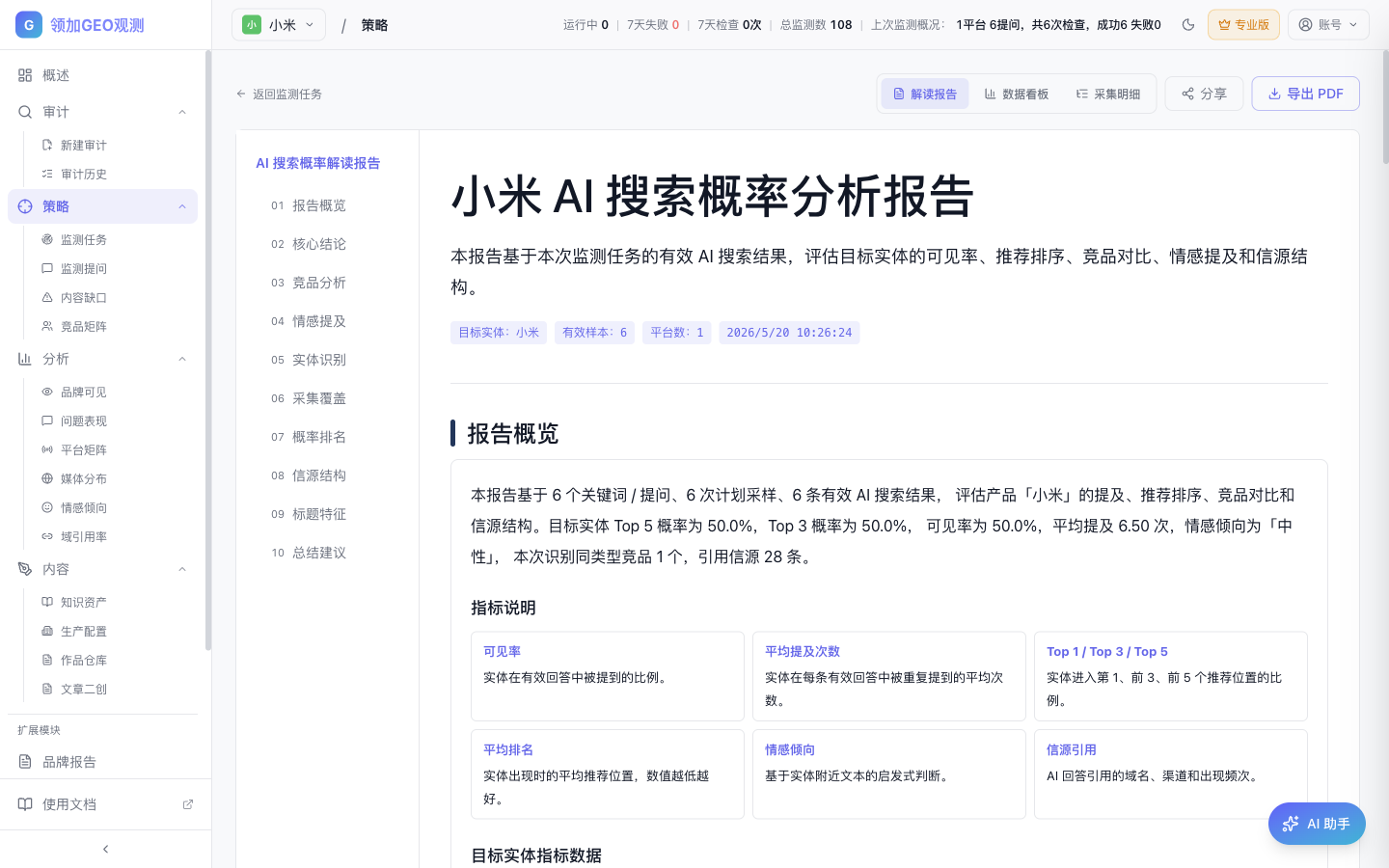Collapse the 分析 section
Screen dimensions: 1389x868
[x=182, y=359]
